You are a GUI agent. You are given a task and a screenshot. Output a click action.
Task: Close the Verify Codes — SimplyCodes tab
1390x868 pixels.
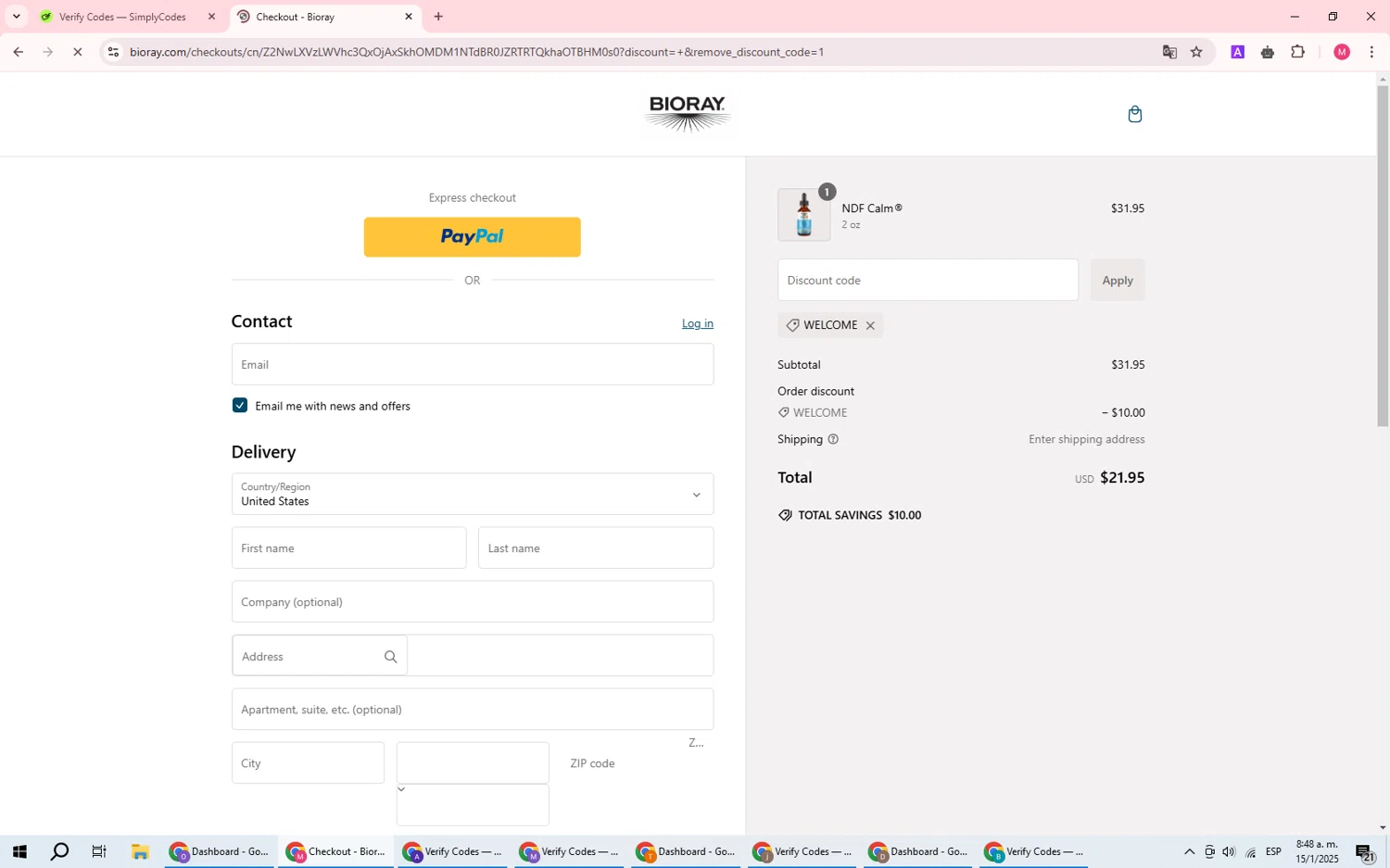211,17
